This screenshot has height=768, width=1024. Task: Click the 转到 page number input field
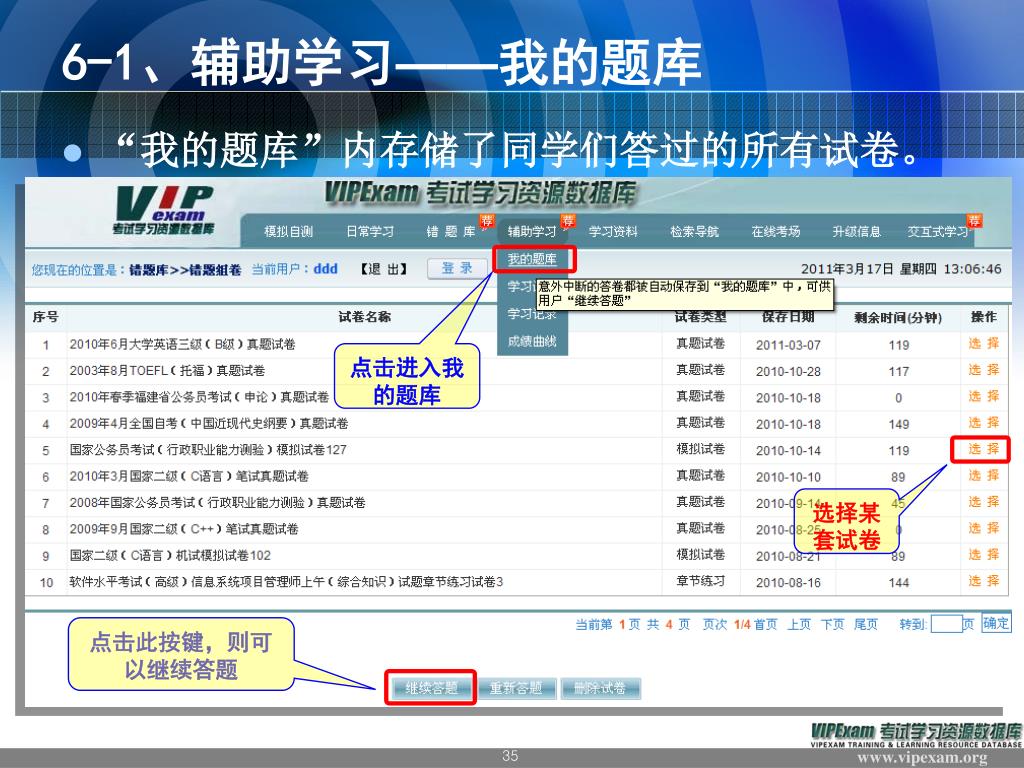point(946,624)
